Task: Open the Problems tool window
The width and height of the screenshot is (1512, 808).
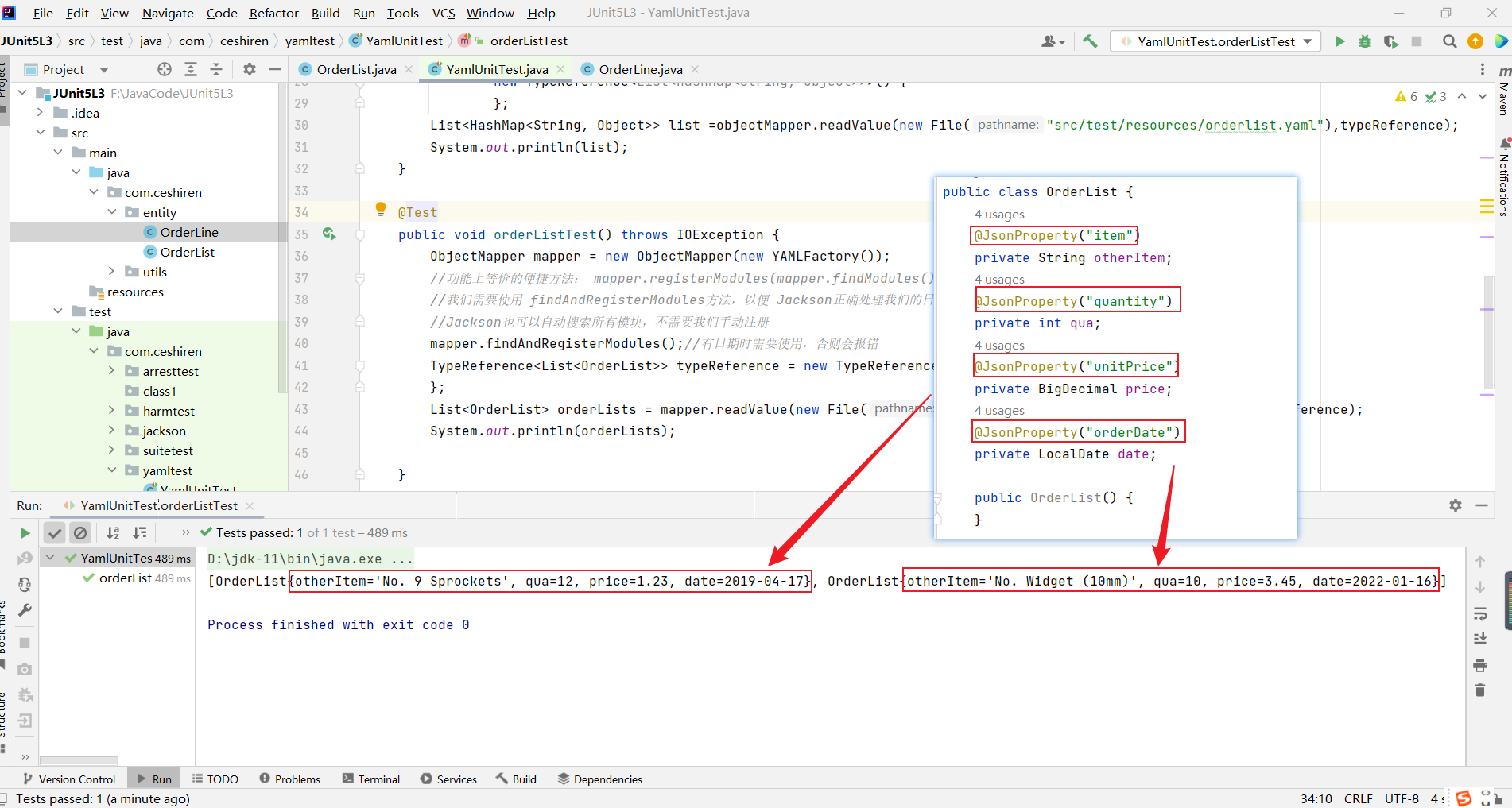Action: [x=289, y=779]
